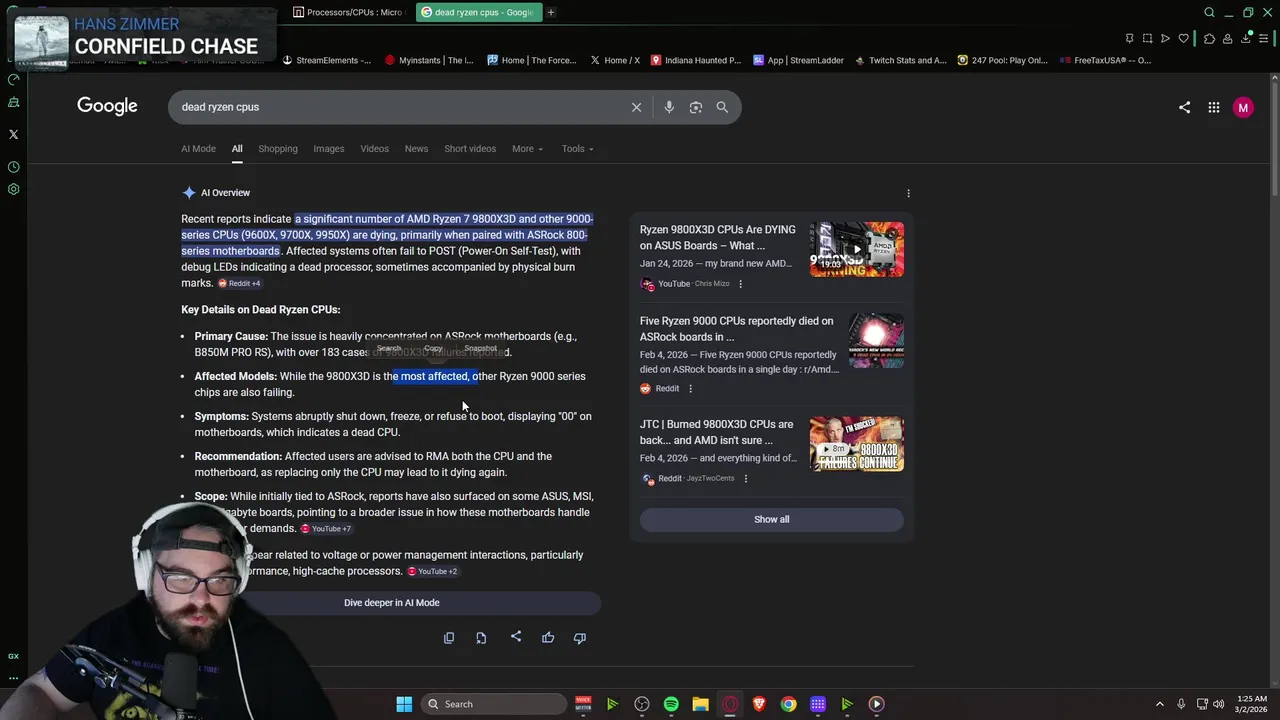The height and width of the screenshot is (720, 1280).
Task: Expand the Tools dropdown
Action: pos(577,149)
